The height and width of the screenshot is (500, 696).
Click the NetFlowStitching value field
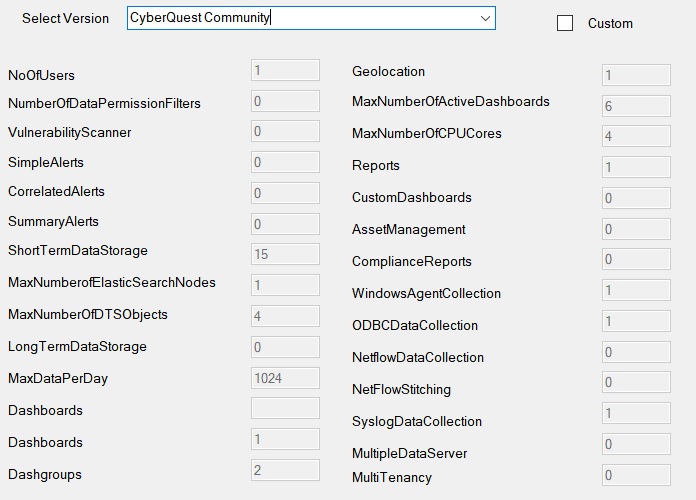pos(636,382)
